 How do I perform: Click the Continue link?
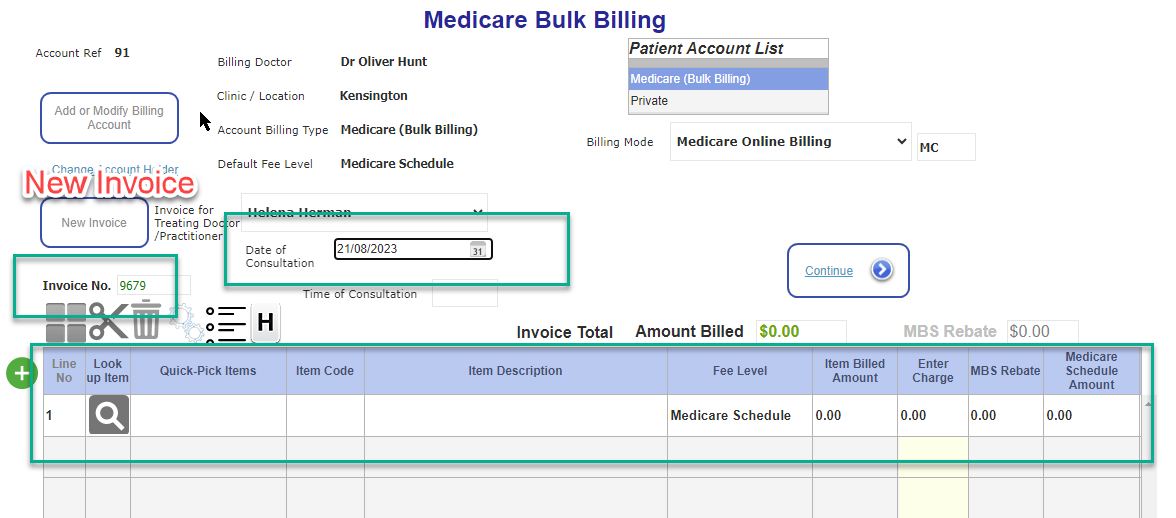829,271
